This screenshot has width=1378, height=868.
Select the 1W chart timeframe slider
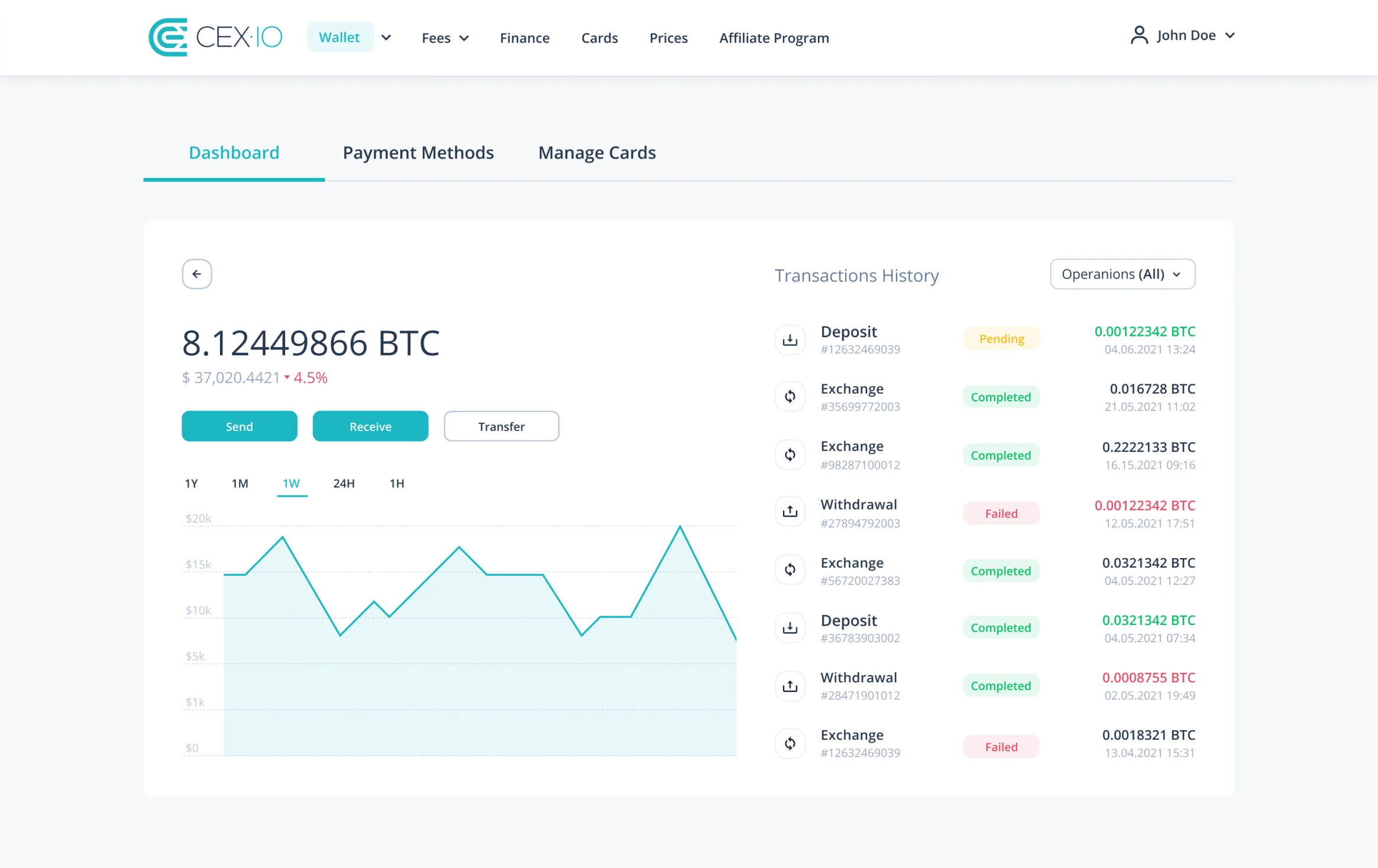(x=291, y=483)
